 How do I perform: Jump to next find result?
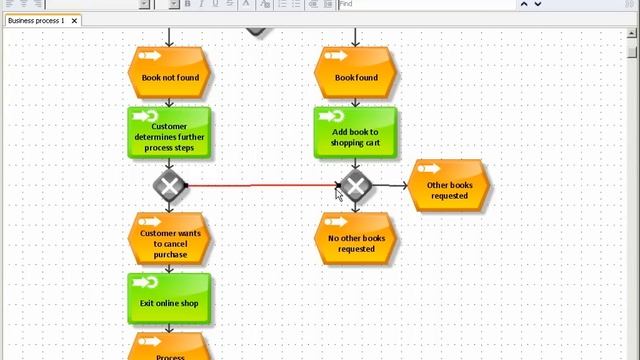[538, 4]
